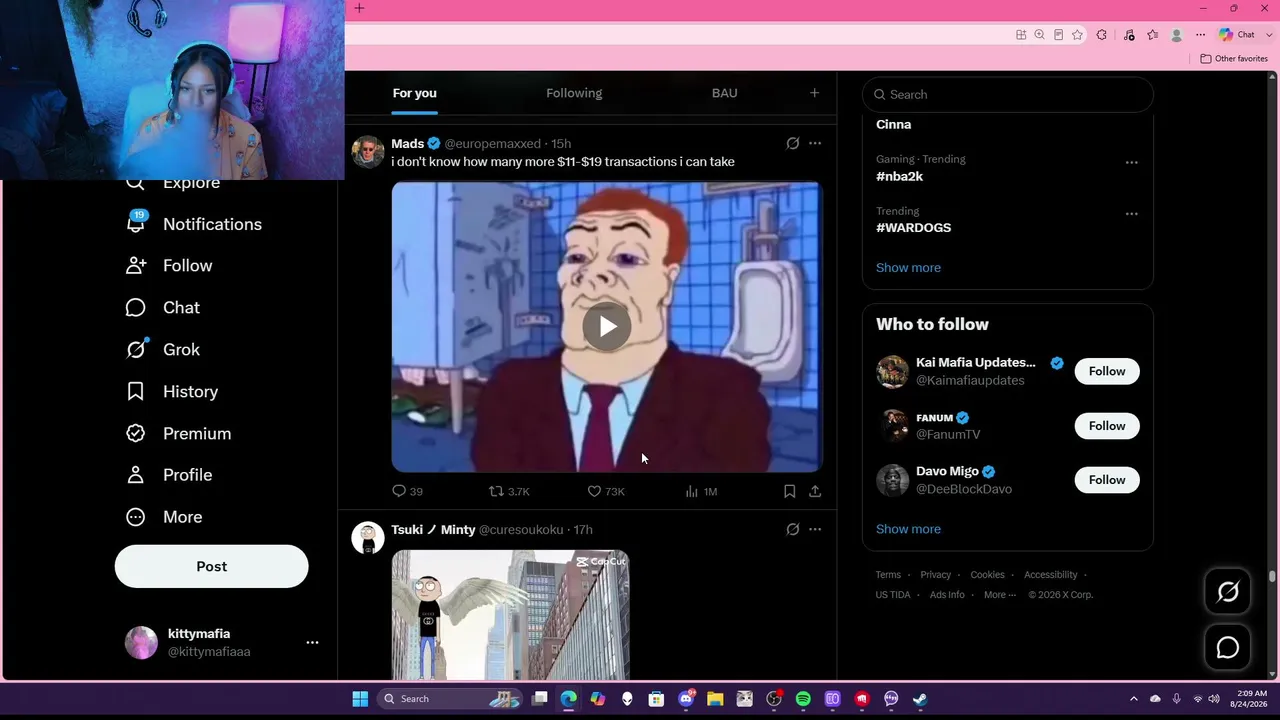Image resolution: width=1280 pixels, height=720 pixels.
Task: Open kittymafia account options menu
Action: [x=312, y=643]
